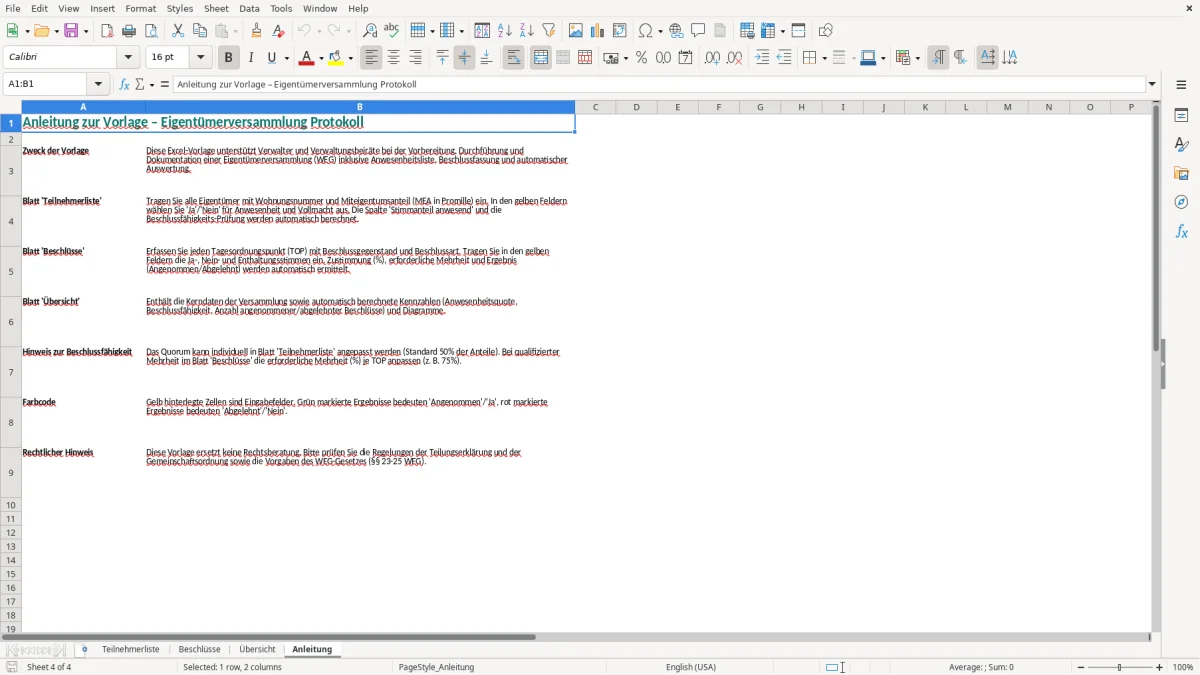Open sidebar Functions deck
This screenshot has width=1200, height=675.
pyautogui.click(x=1181, y=231)
